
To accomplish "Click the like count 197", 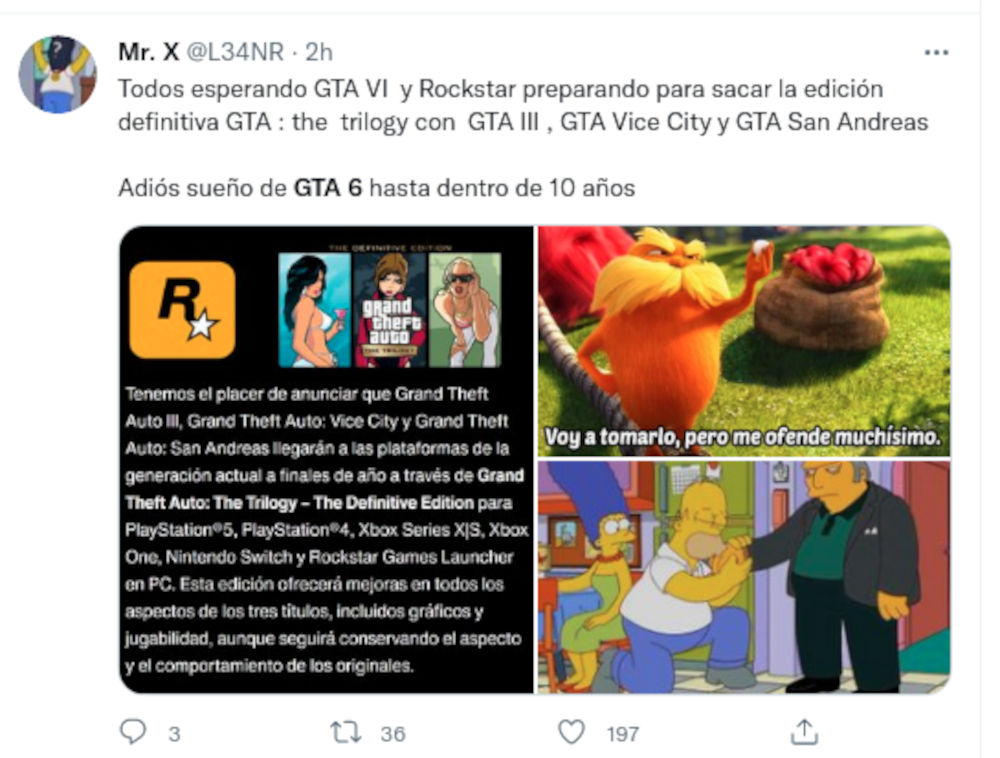I will [622, 734].
